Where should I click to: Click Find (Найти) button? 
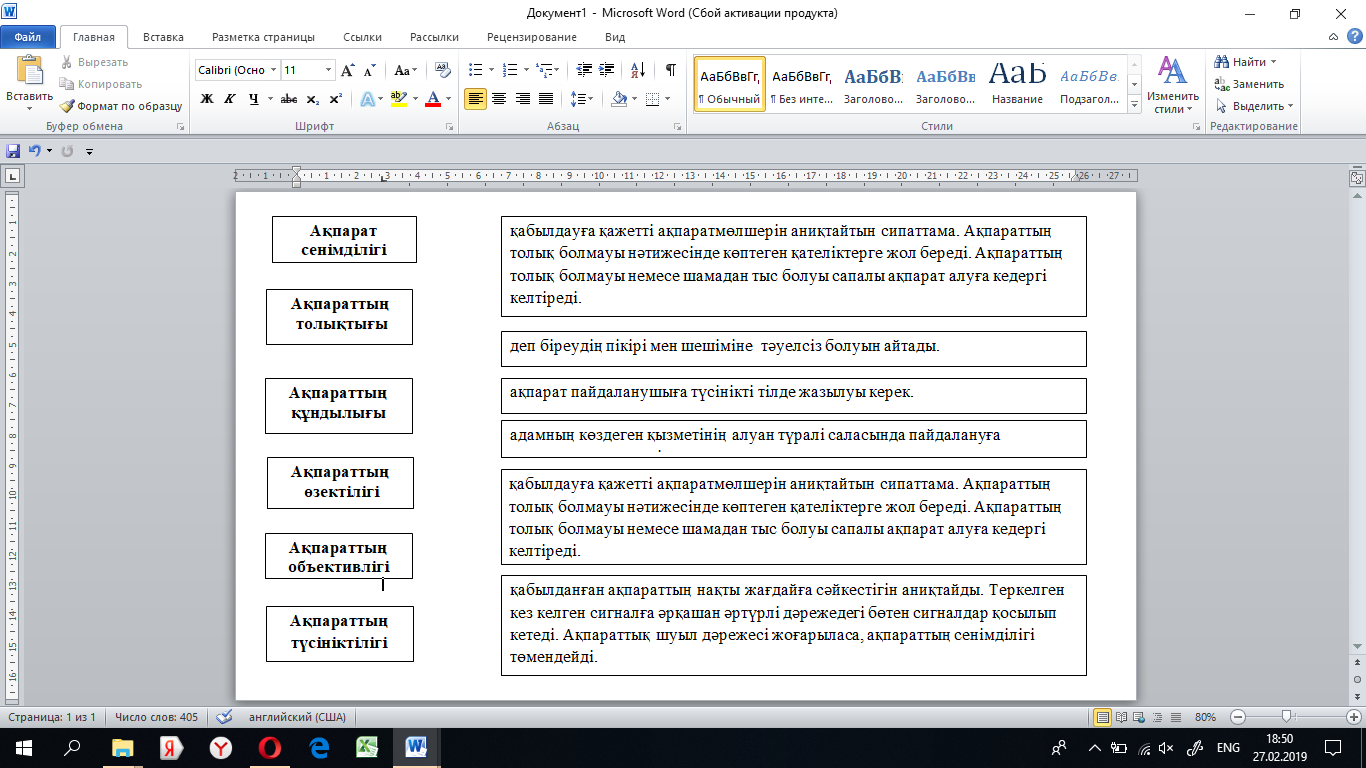pyautogui.click(x=1245, y=62)
